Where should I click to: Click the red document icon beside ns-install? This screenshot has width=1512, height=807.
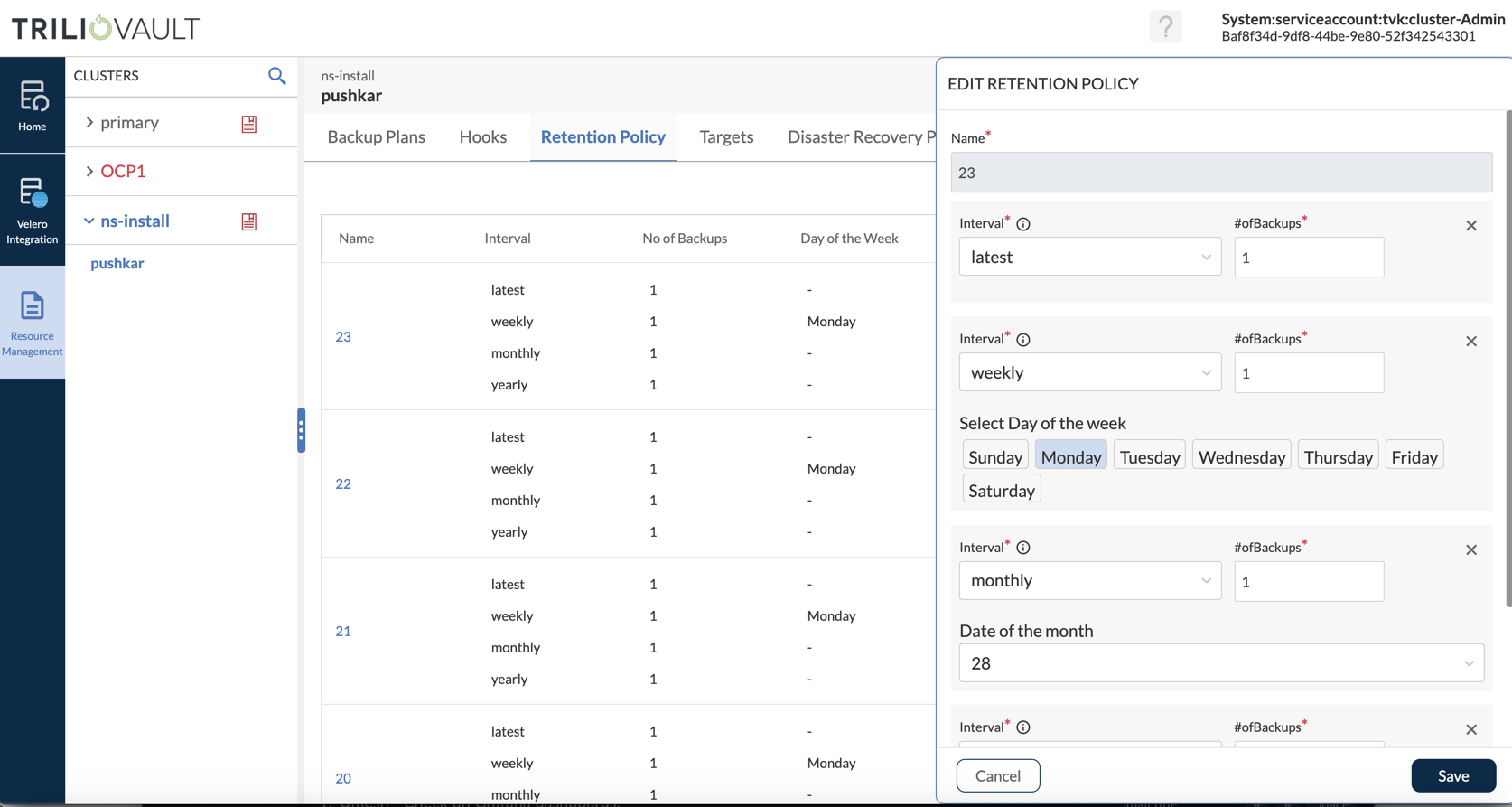coord(249,221)
